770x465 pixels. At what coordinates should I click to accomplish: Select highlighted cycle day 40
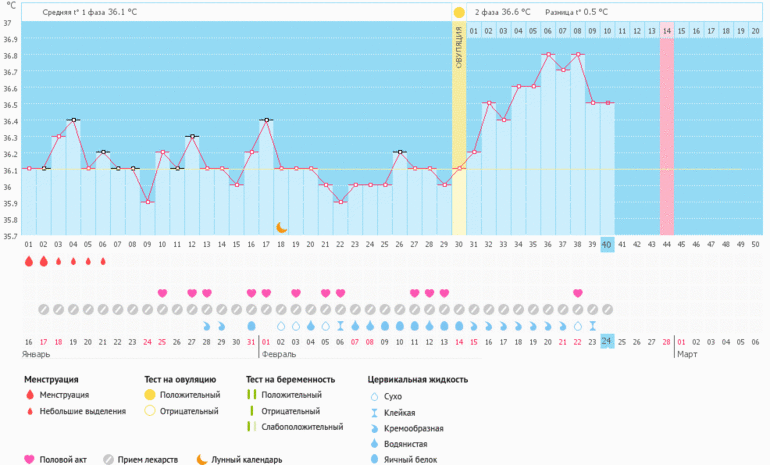607,245
